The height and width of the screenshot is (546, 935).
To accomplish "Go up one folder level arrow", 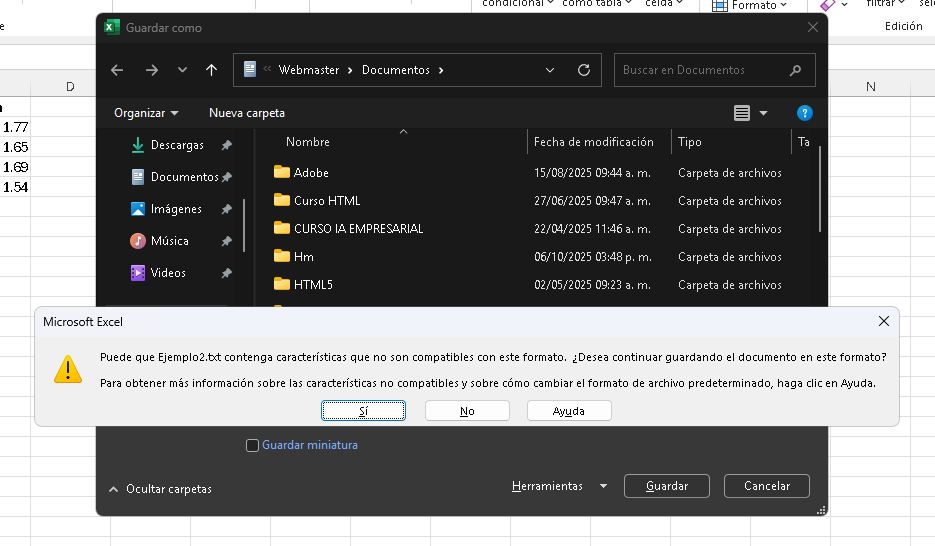I will pyautogui.click(x=211, y=70).
